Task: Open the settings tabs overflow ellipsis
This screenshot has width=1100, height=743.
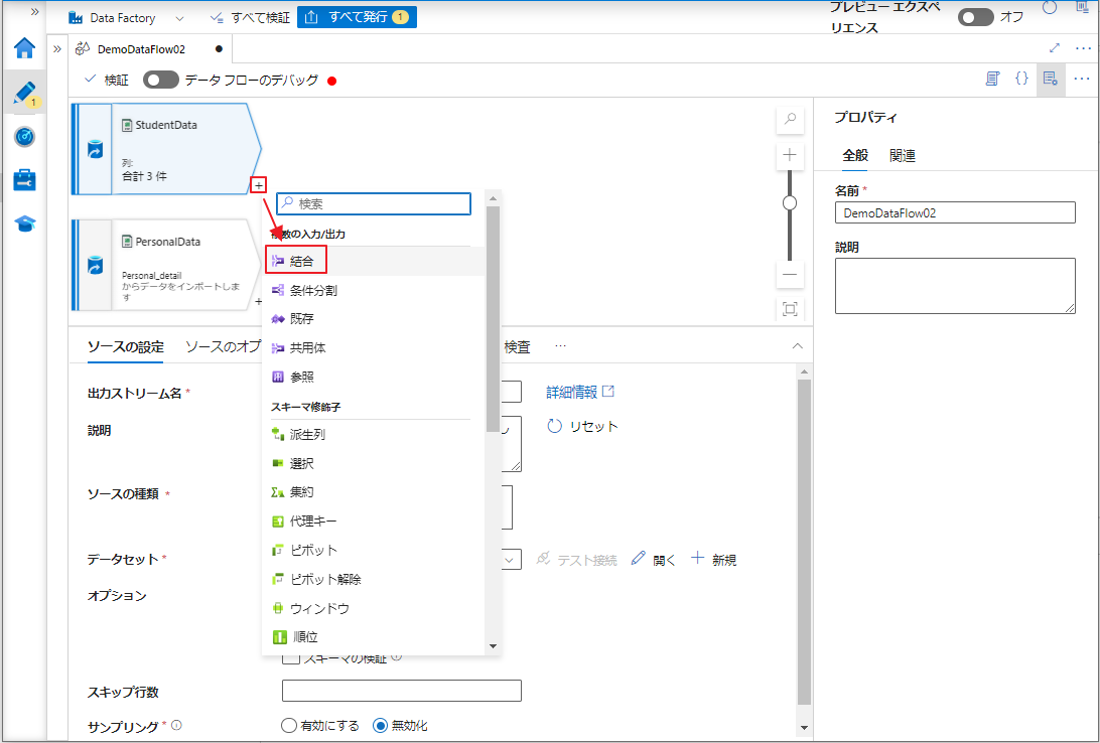Action: coord(560,347)
